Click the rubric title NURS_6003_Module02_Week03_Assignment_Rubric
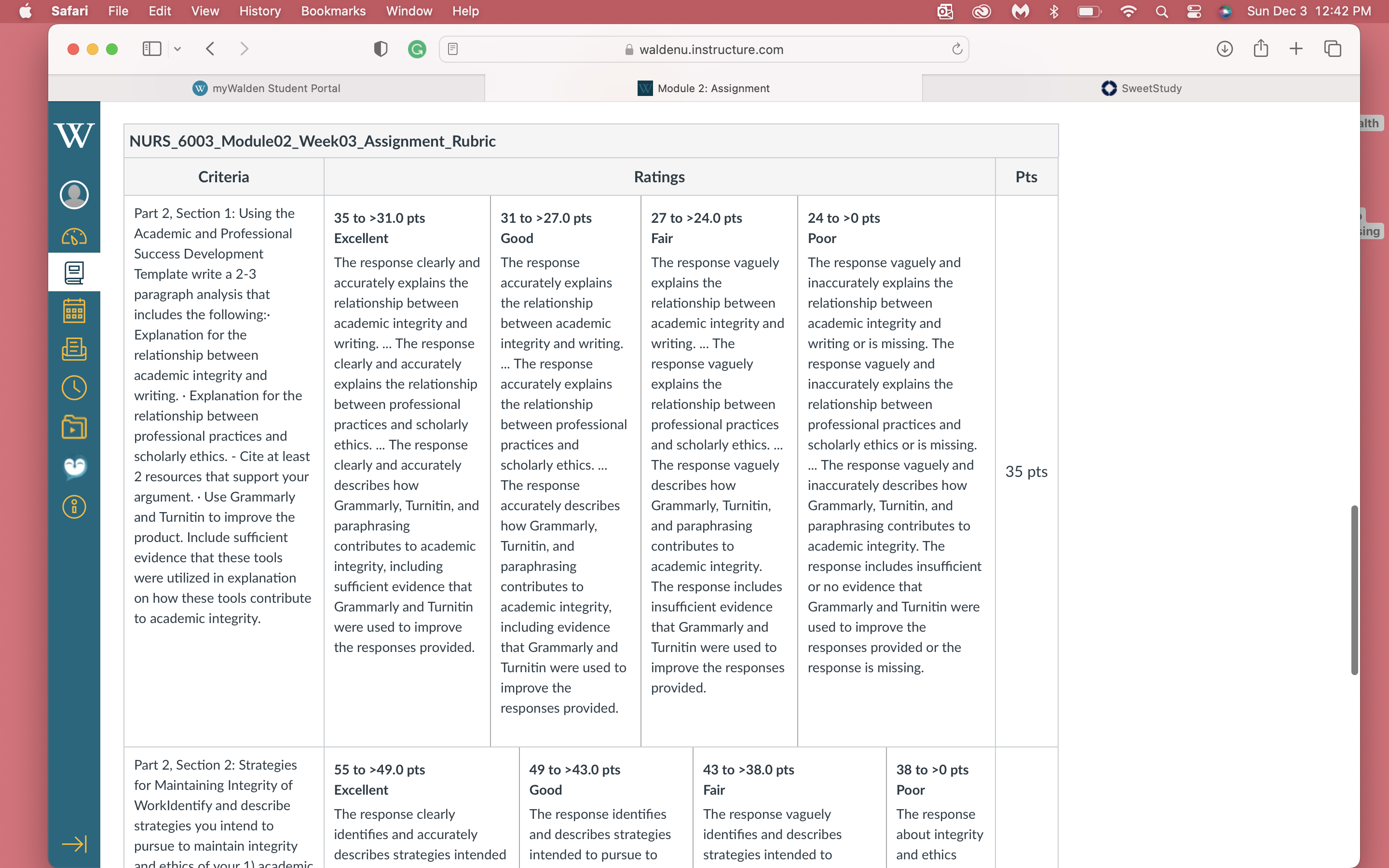 pyautogui.click(x=312, y=141)
